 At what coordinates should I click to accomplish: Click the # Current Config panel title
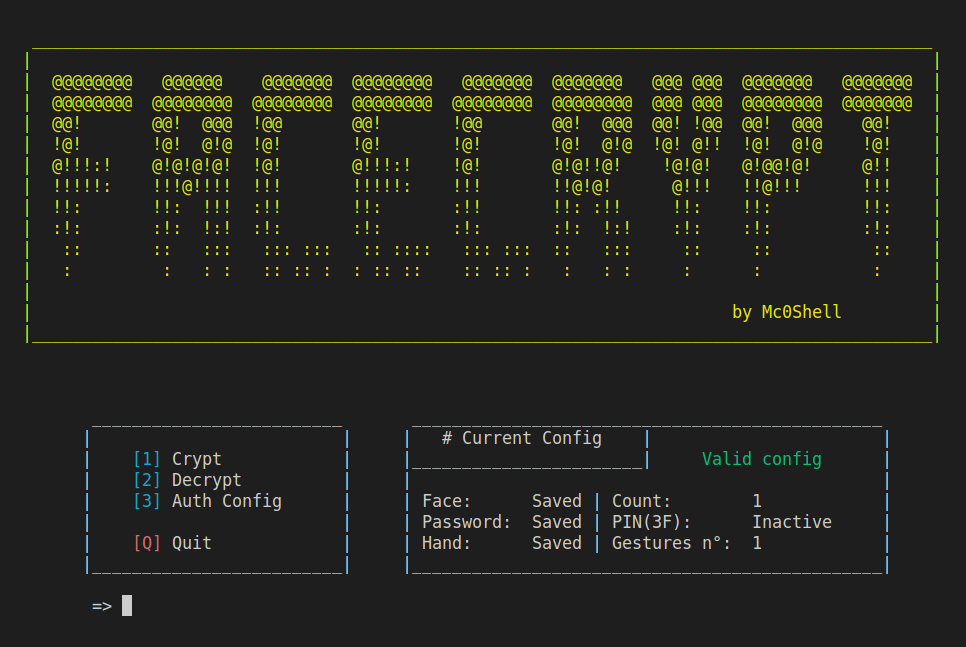click(x=522, y=437)
